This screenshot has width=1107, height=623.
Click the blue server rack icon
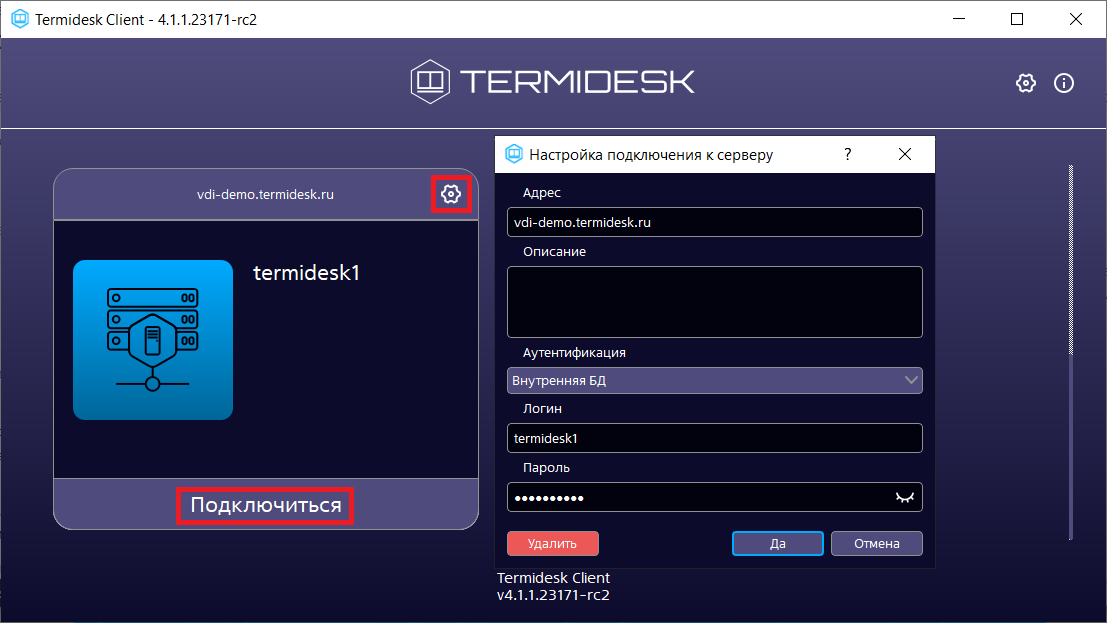153,339
